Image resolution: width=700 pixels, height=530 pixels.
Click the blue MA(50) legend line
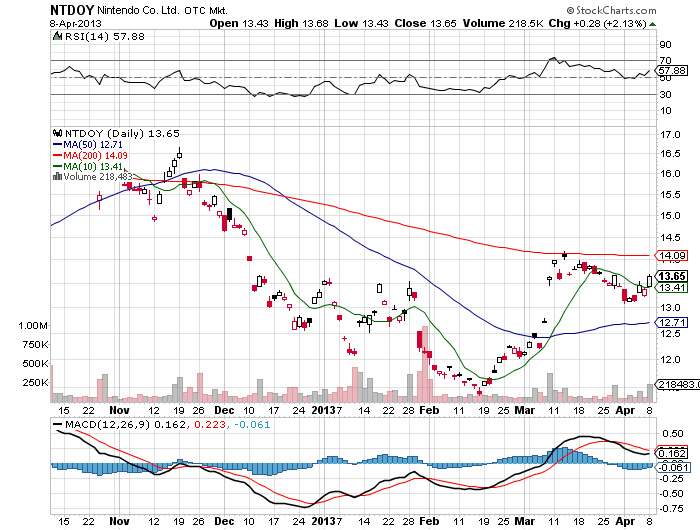tap(58, 145)
